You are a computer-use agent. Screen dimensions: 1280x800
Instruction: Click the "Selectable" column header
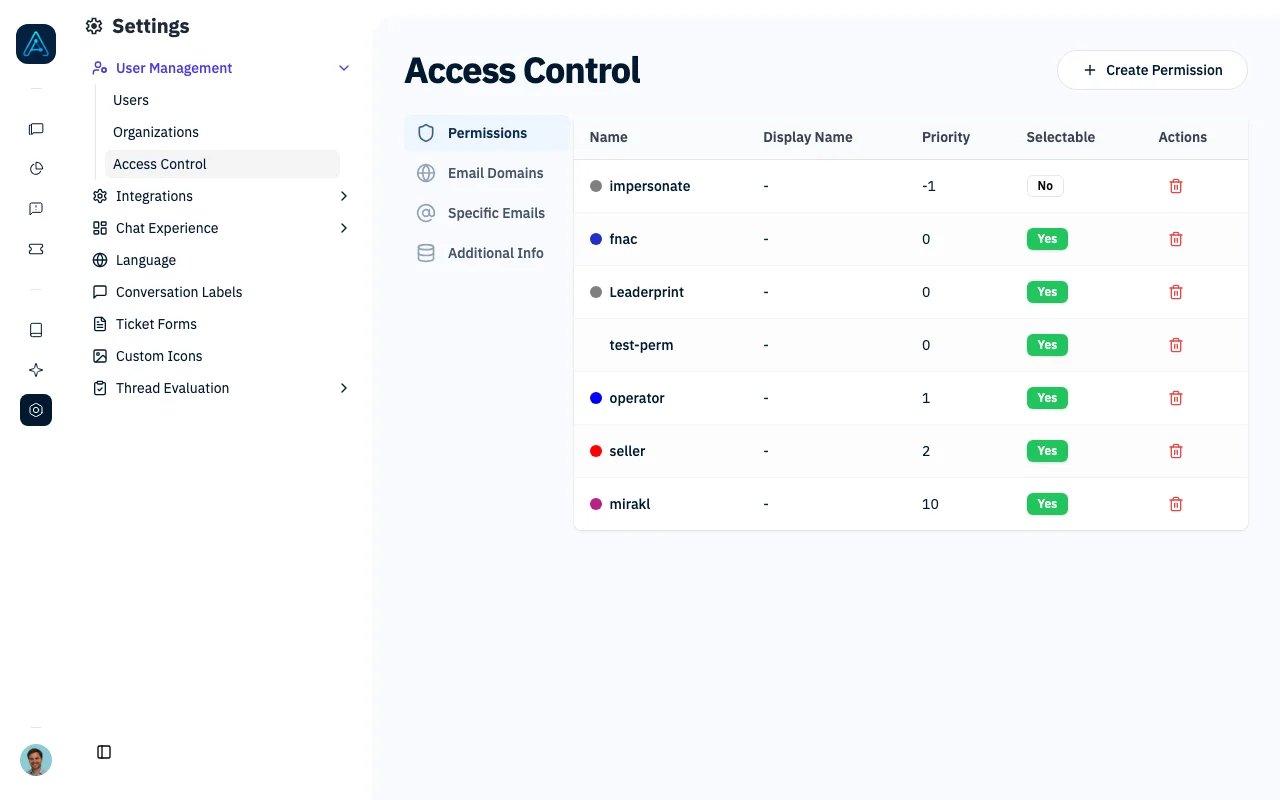point(1061,137)
